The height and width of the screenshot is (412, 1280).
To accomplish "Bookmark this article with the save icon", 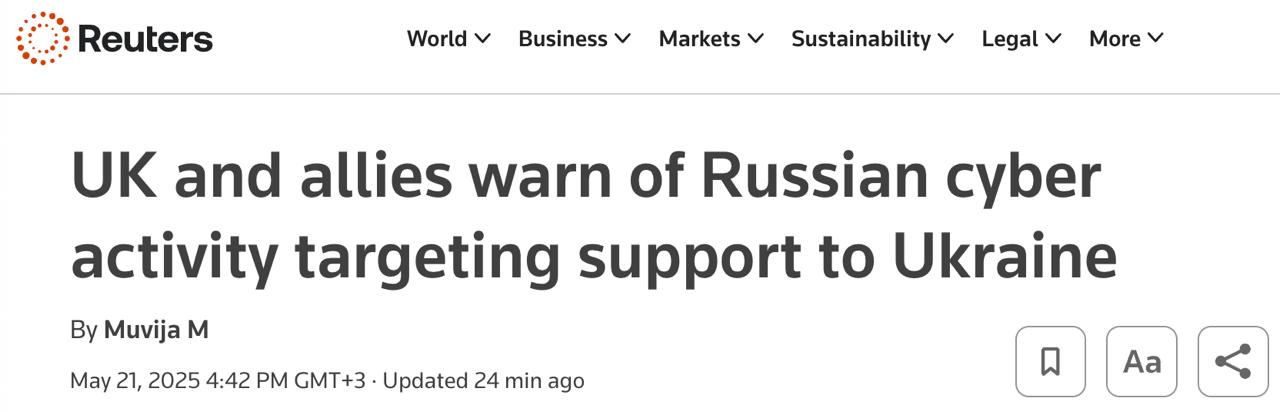I will [1050, 361].
